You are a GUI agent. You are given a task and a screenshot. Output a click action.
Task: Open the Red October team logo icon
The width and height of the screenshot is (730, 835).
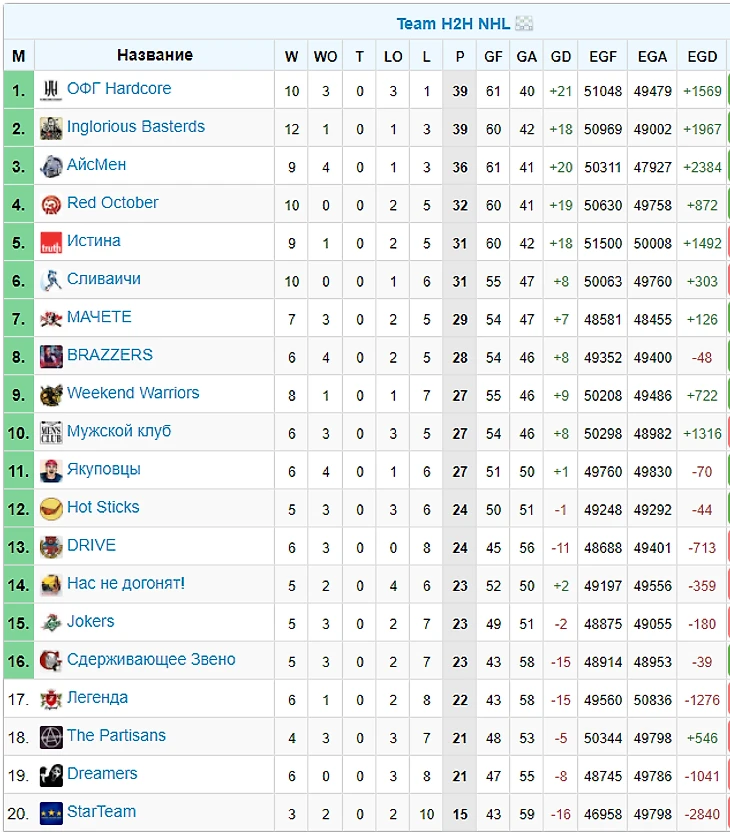point(51,204)
